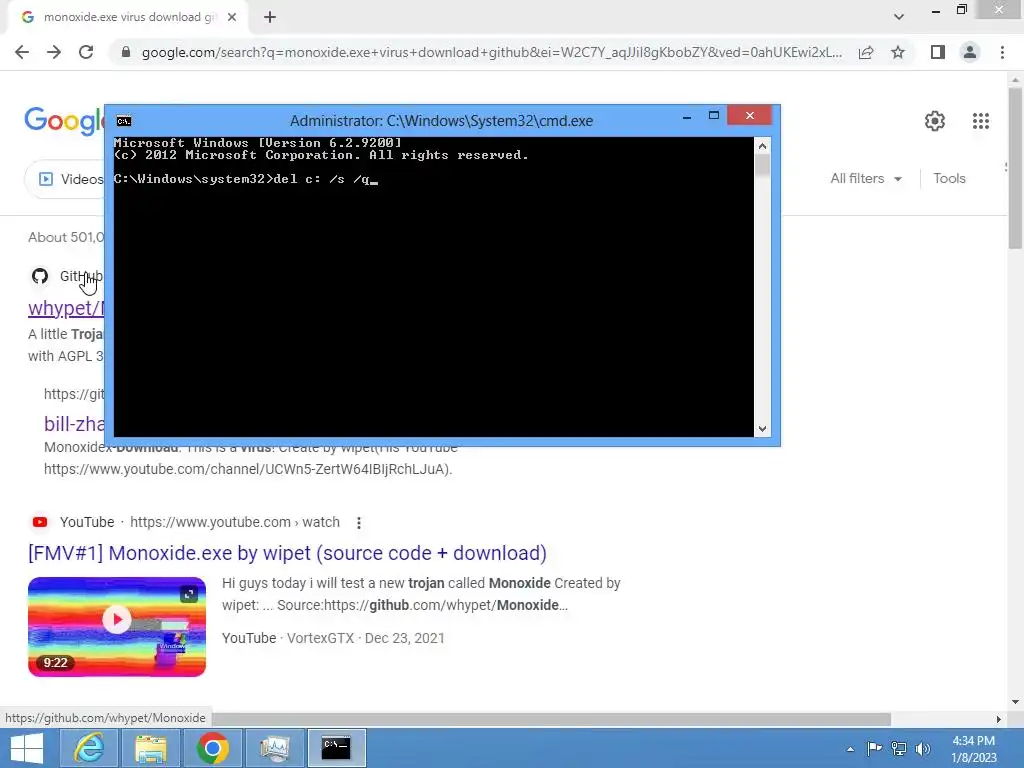Click the cmd scrollbar thumb
The height and width of the screenshot is (768, 1024).
(762, 165)
